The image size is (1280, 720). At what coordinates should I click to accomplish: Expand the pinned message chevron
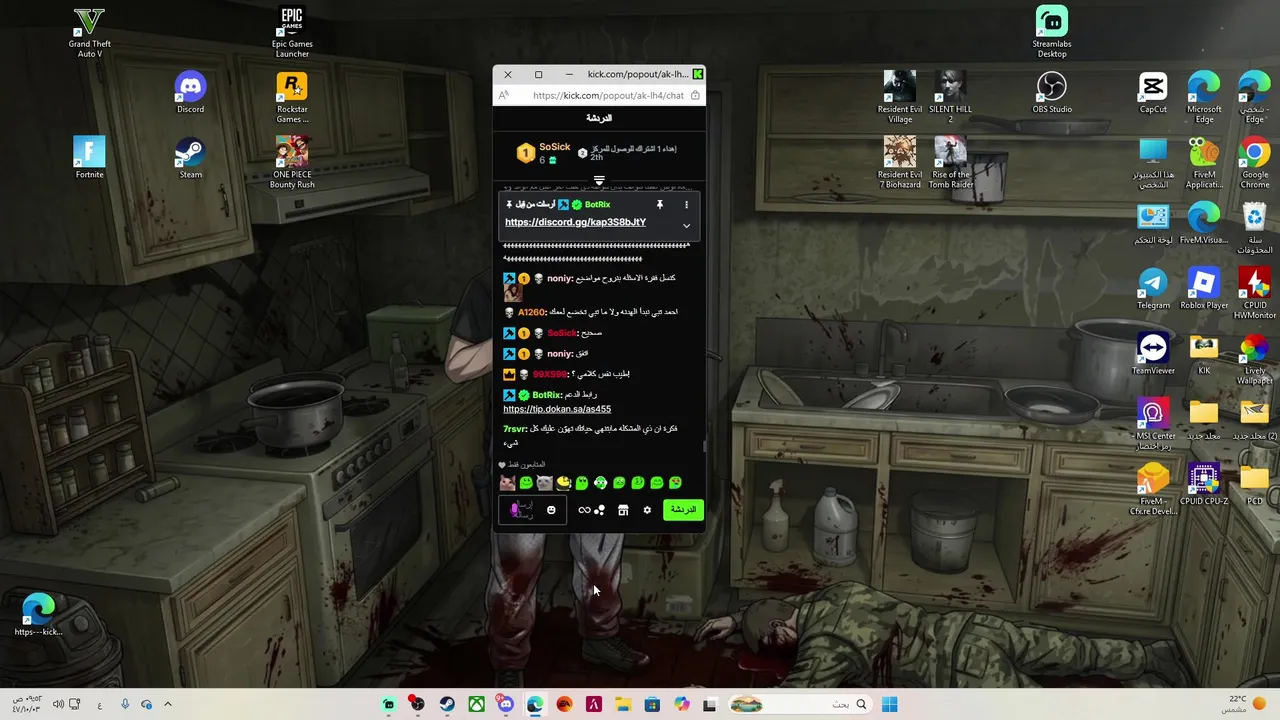(686, 226)
